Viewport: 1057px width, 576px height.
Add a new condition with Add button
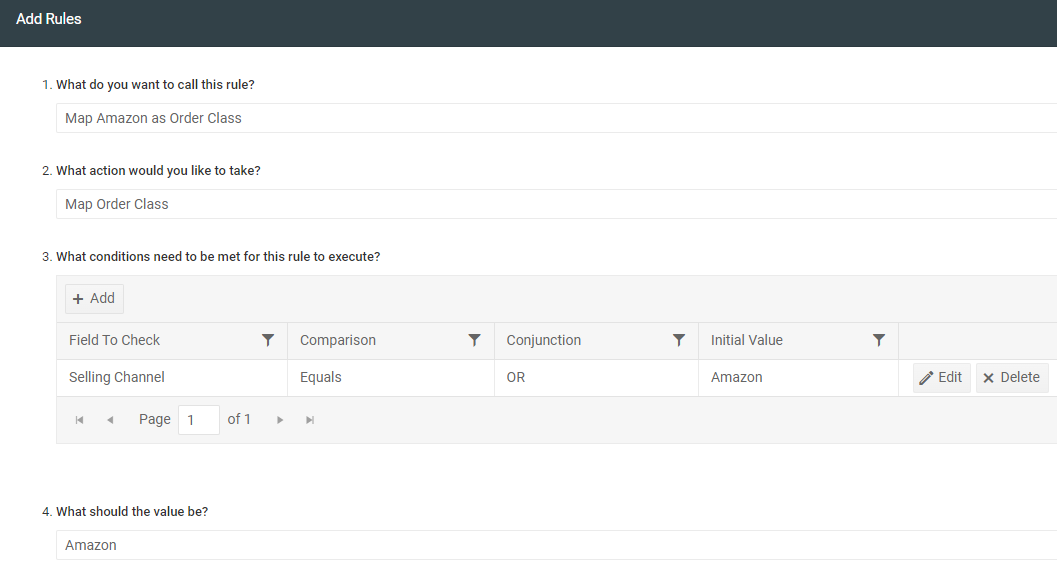coord(94,299)
